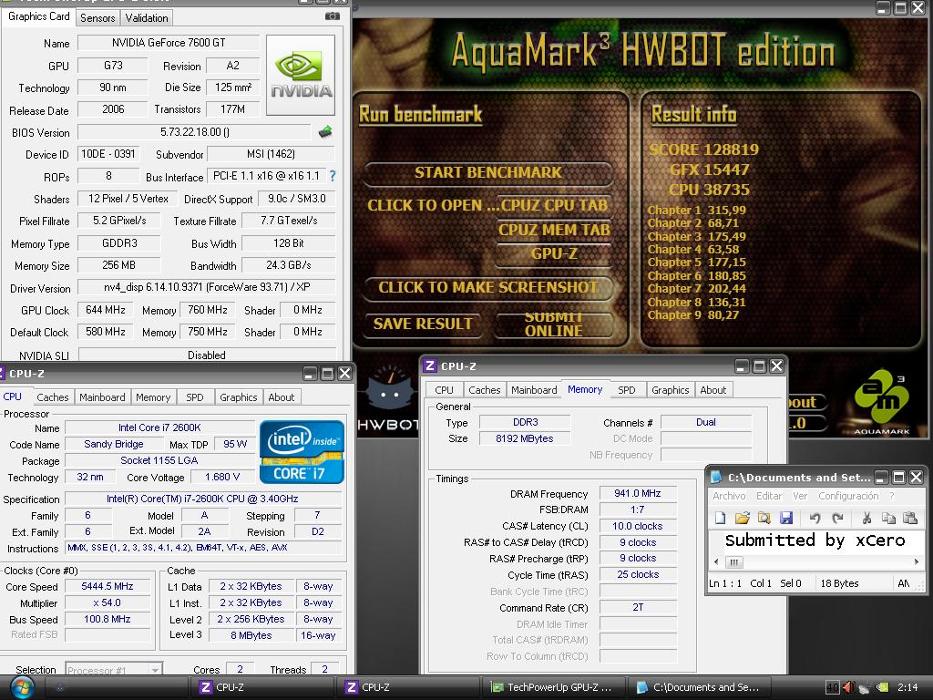The image size is (933, 700).
Task: Switch to Sensors tab in GPU-Z
Action: (x=98, y=18)
